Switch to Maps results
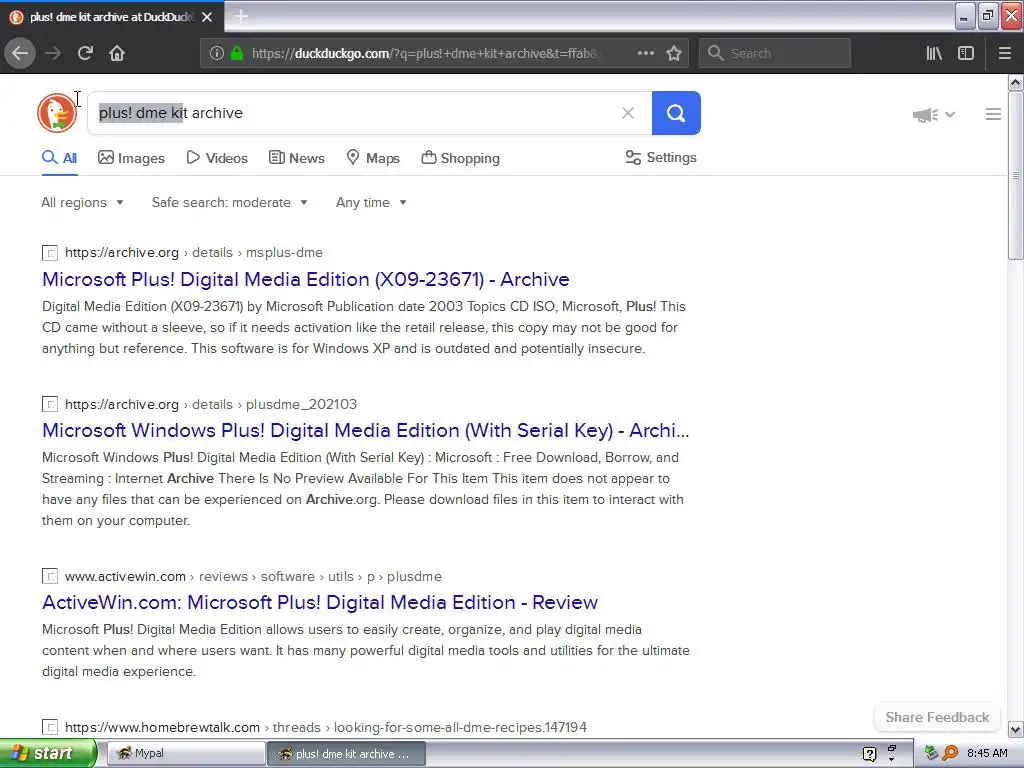The image size is (1024, 768). 373,158
